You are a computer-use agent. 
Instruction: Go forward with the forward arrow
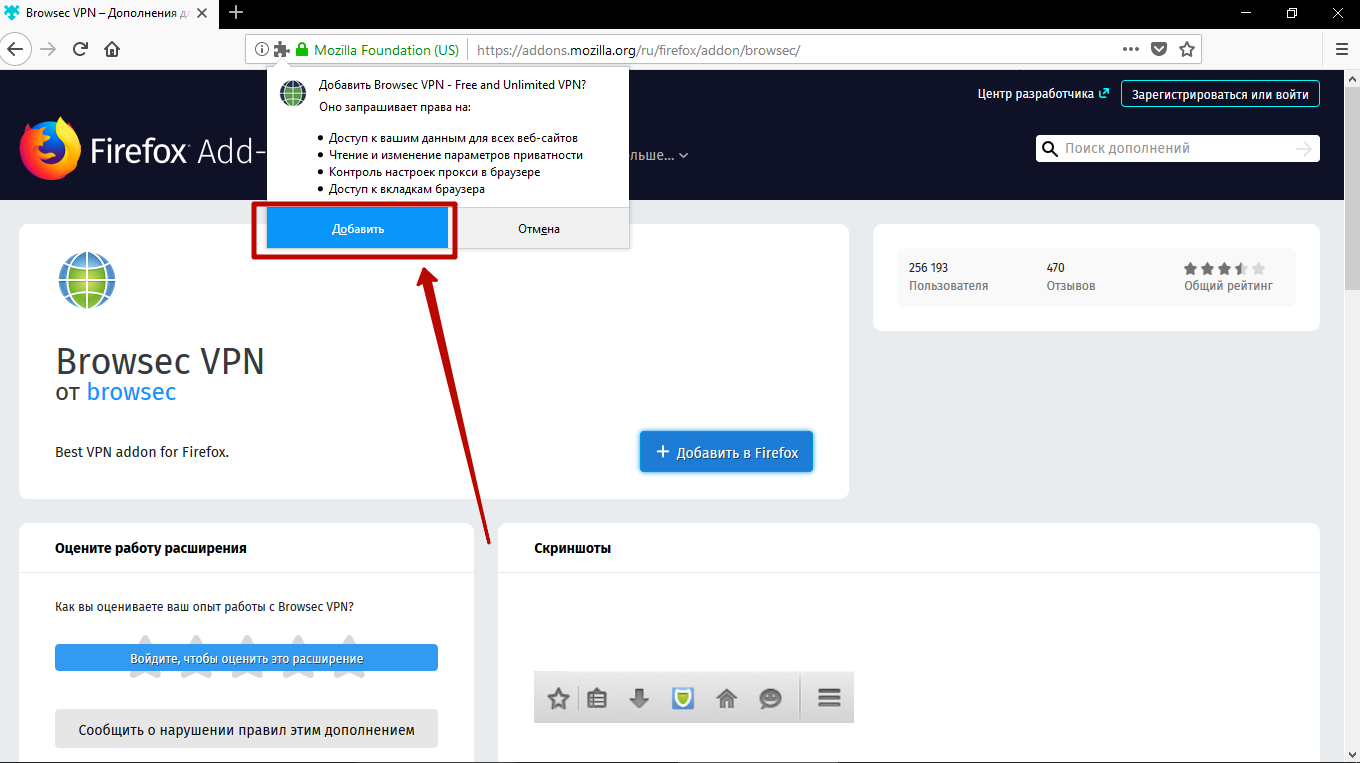point(48,49)
